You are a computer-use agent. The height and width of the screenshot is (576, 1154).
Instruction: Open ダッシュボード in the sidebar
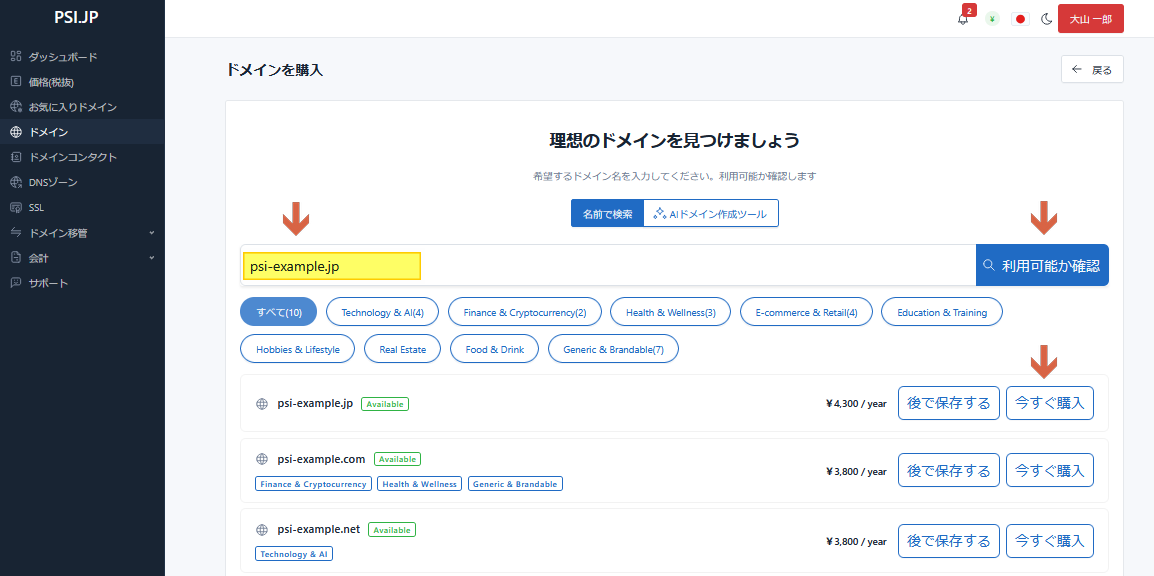tap(62, 57)
